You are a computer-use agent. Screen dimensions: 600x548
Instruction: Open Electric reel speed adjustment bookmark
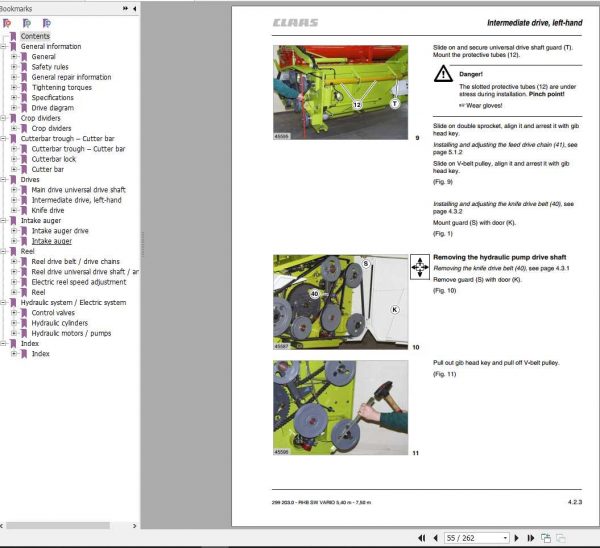(x=78, y=282)
